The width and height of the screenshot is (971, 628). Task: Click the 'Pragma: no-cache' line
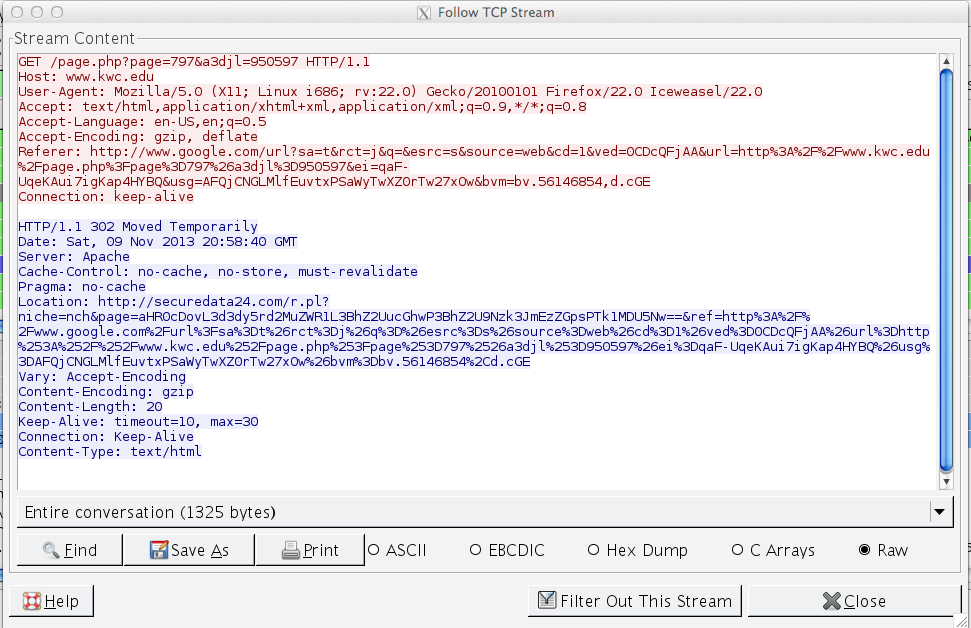pyautogui.click(x=82, y=287)
